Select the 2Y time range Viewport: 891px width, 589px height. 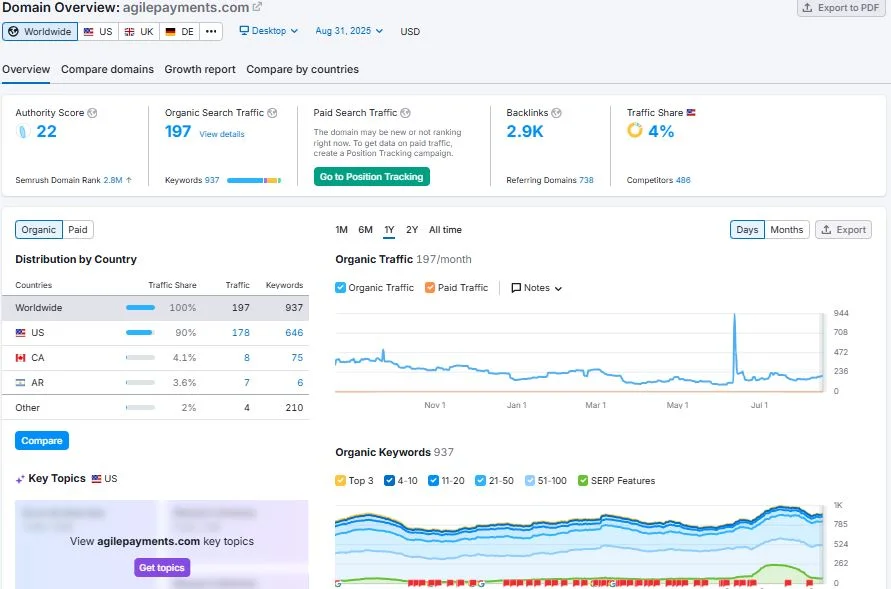pos(412,229)
